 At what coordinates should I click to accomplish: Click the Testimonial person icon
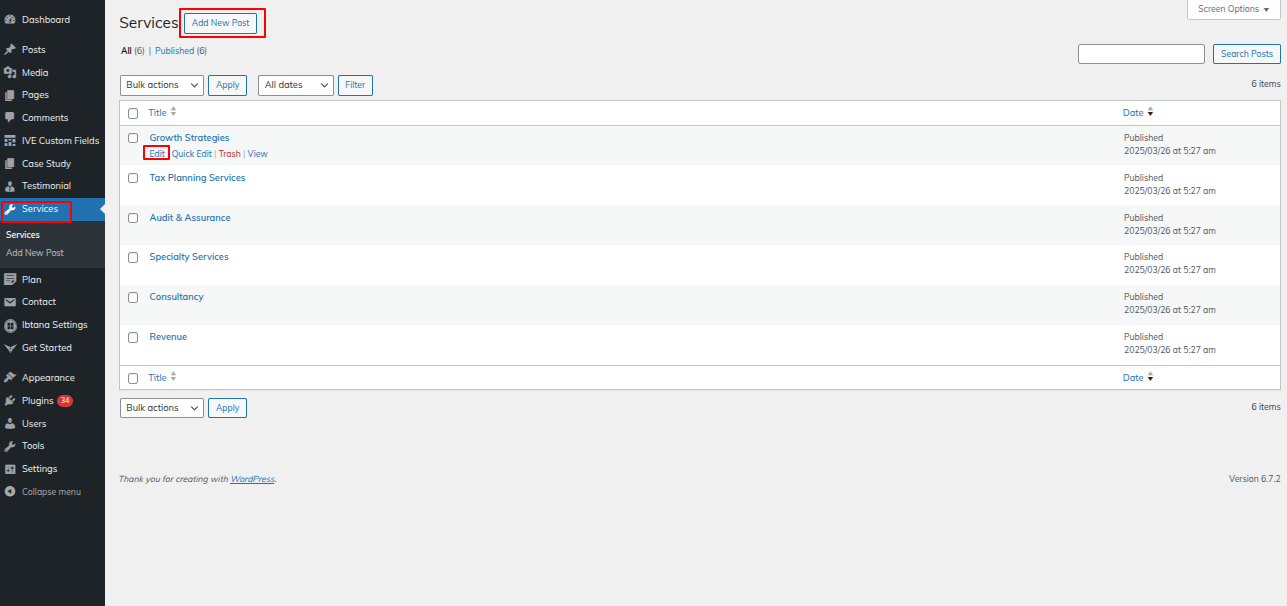(x=10, y=186)
